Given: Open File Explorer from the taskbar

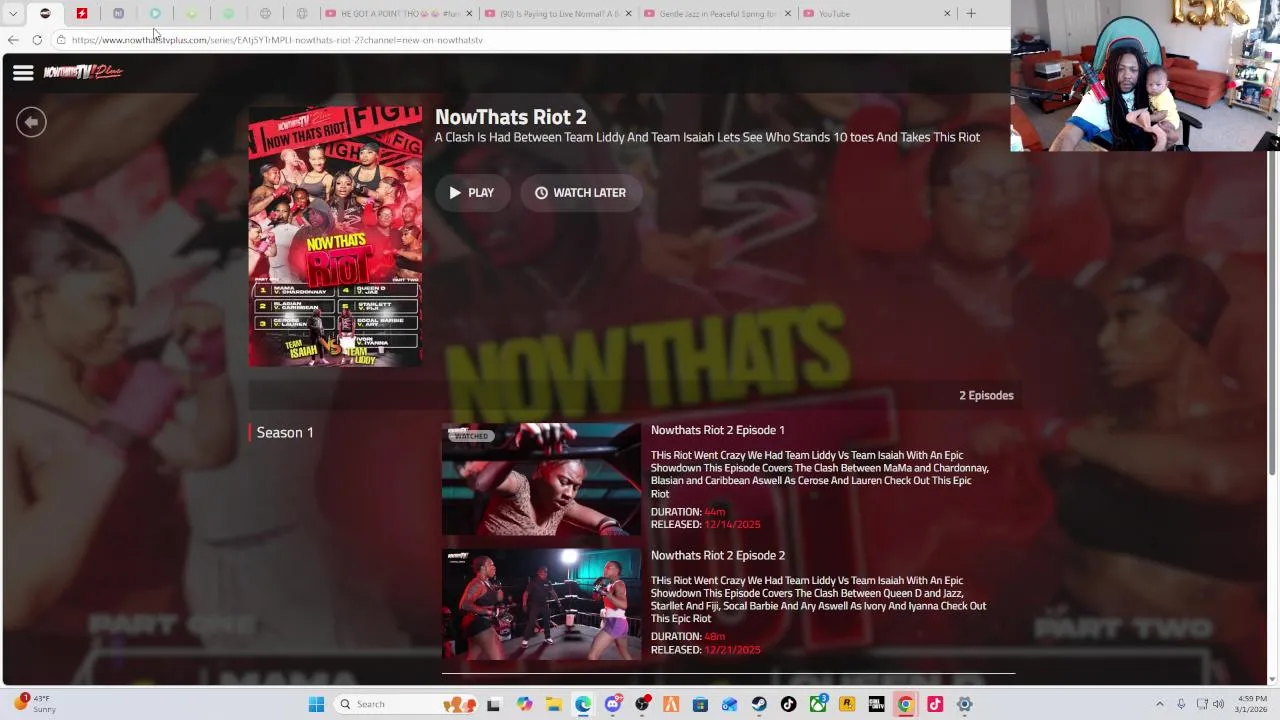Looking at the screenshot, I should tap(554, 704).
